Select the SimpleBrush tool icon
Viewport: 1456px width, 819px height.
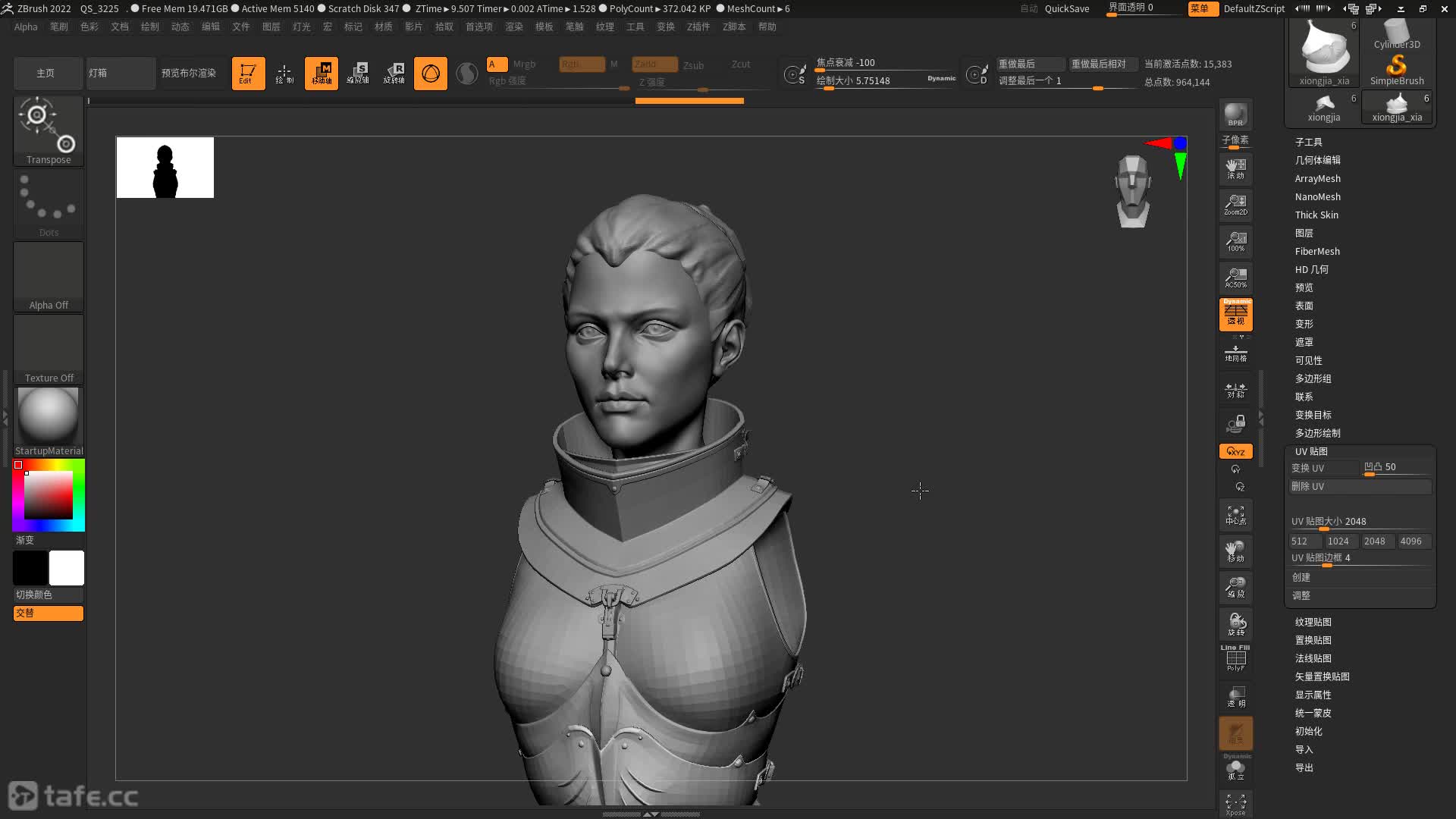[x=1397, y=69]
